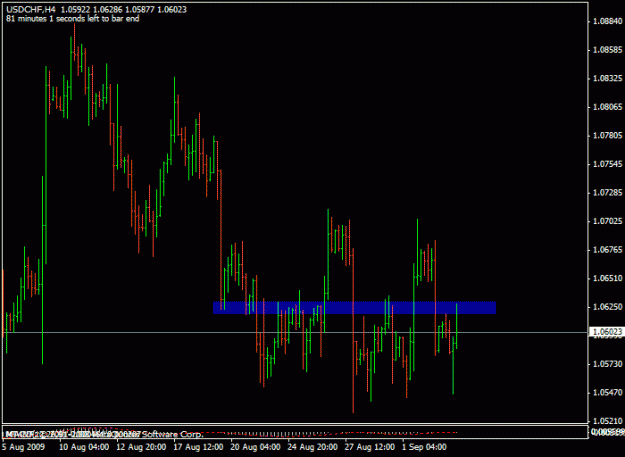Click the Software Corp. text in indicator window

coord(172,434)
